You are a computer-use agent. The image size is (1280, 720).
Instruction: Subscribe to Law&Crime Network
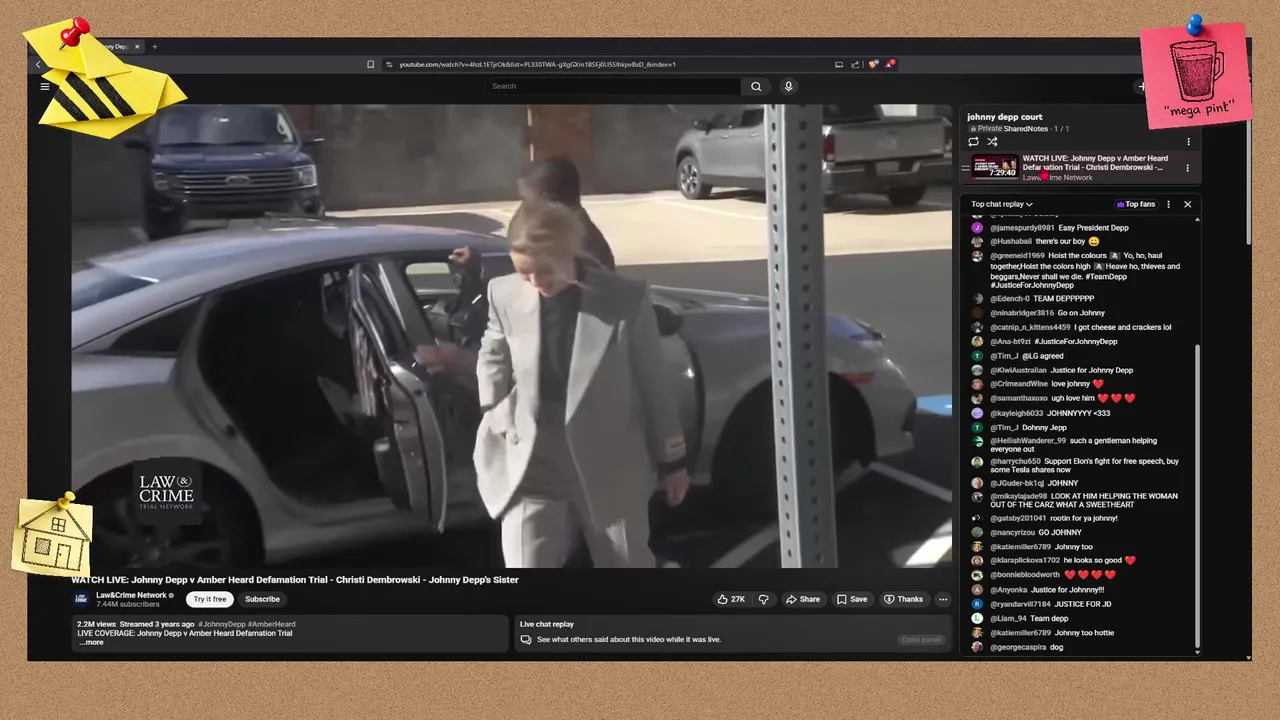(x=262, y=599)
